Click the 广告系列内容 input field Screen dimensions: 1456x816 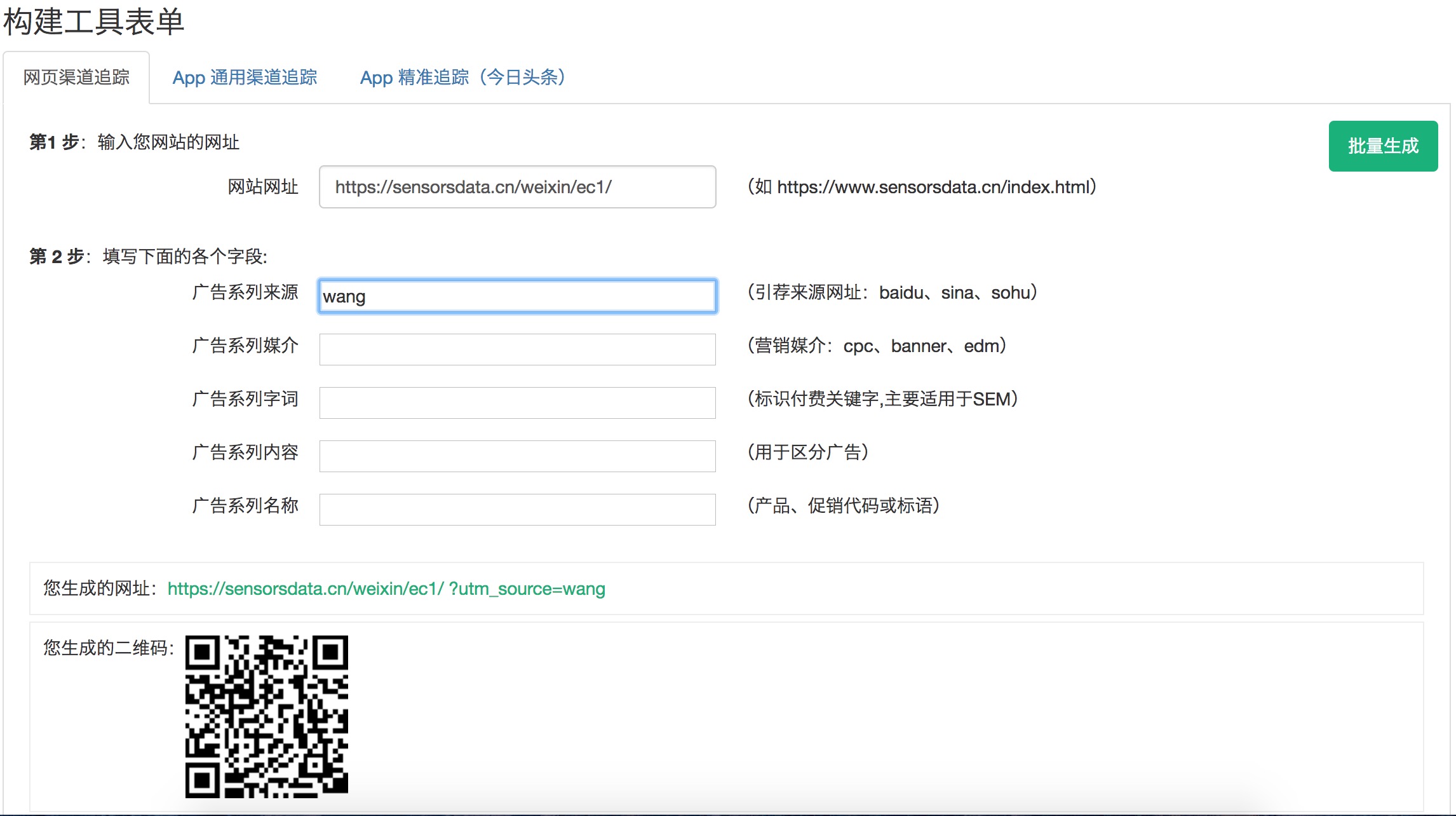point(517,456)
